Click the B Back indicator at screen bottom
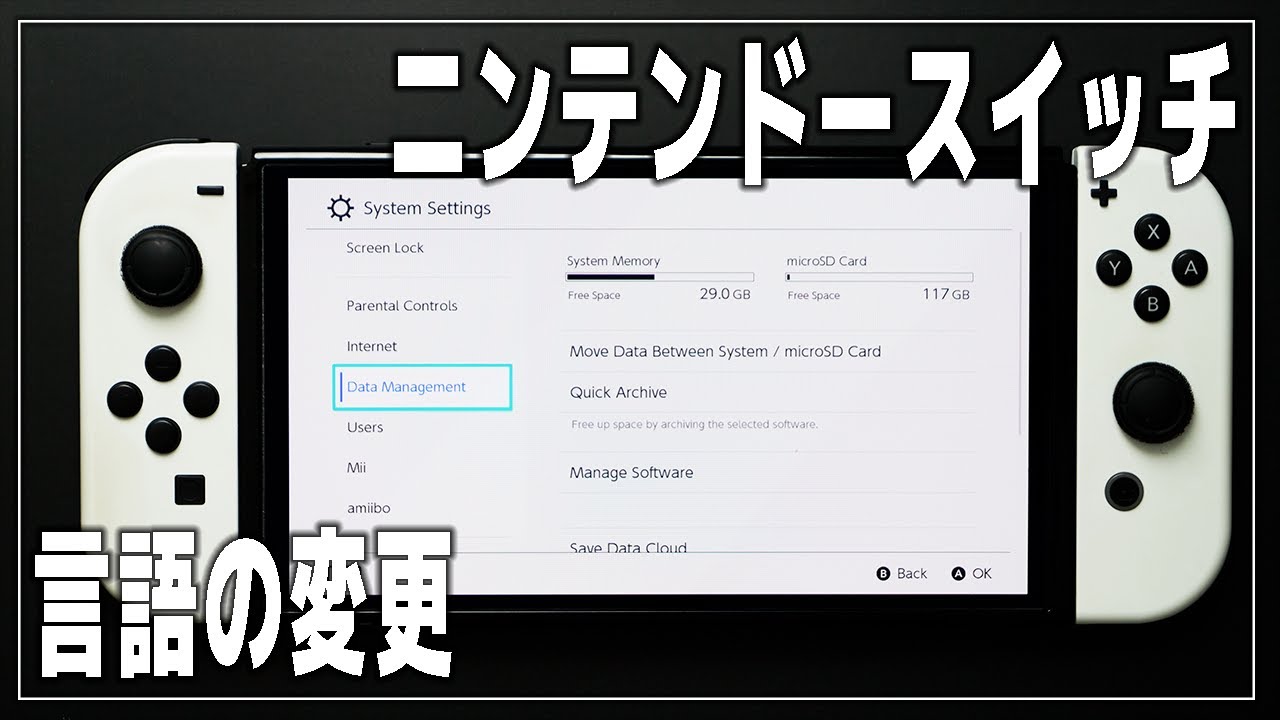The height and width of the screenshot is (720, 1280). pyautogui.click(x=901, y=573)
